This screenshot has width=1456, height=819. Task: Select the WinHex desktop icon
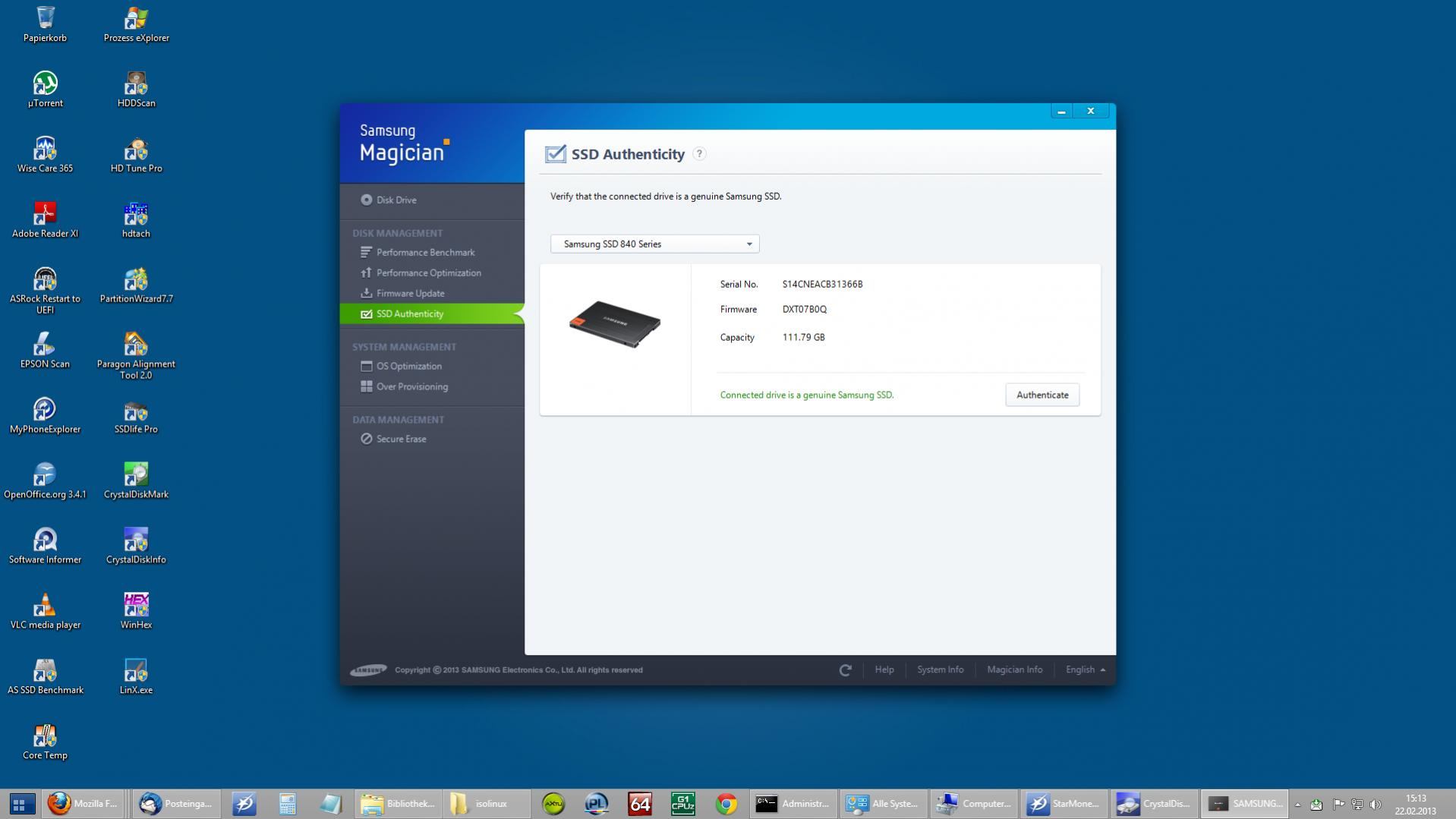[136, 612]
